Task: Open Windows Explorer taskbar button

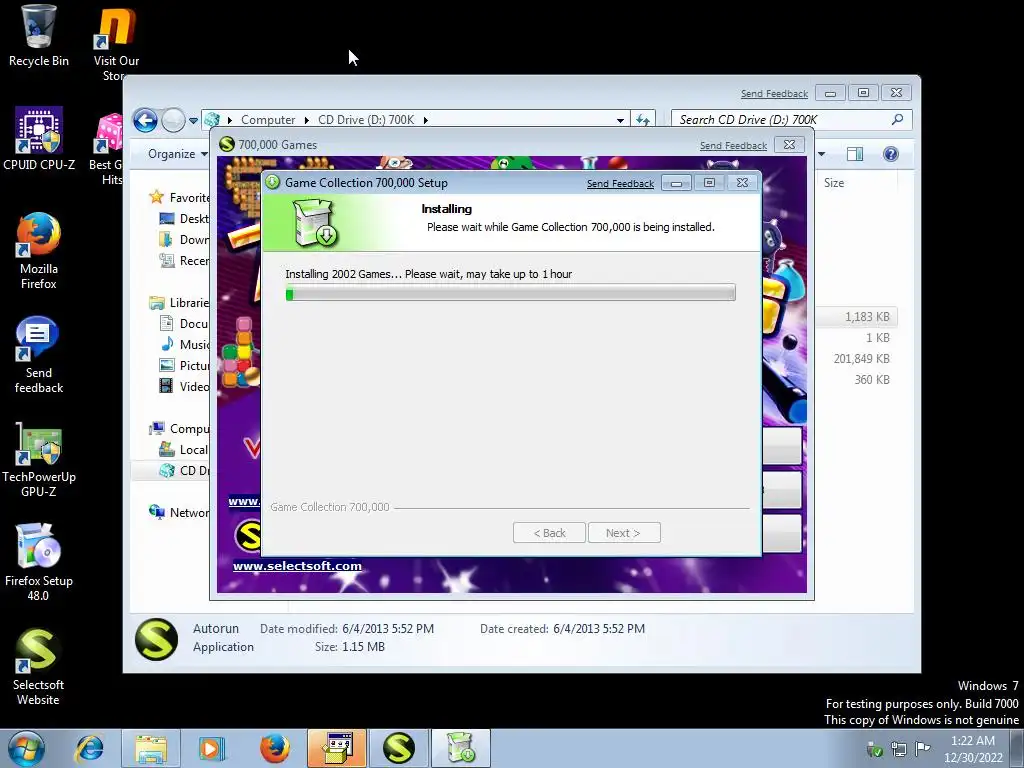Action: (151, 748)
